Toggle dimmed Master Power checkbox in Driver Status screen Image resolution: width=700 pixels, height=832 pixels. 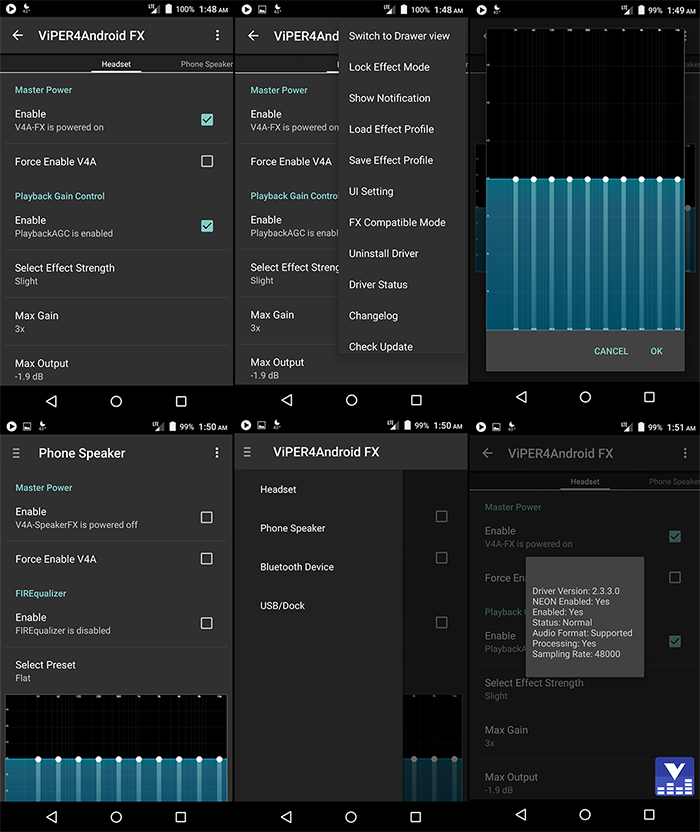point(675,536)
